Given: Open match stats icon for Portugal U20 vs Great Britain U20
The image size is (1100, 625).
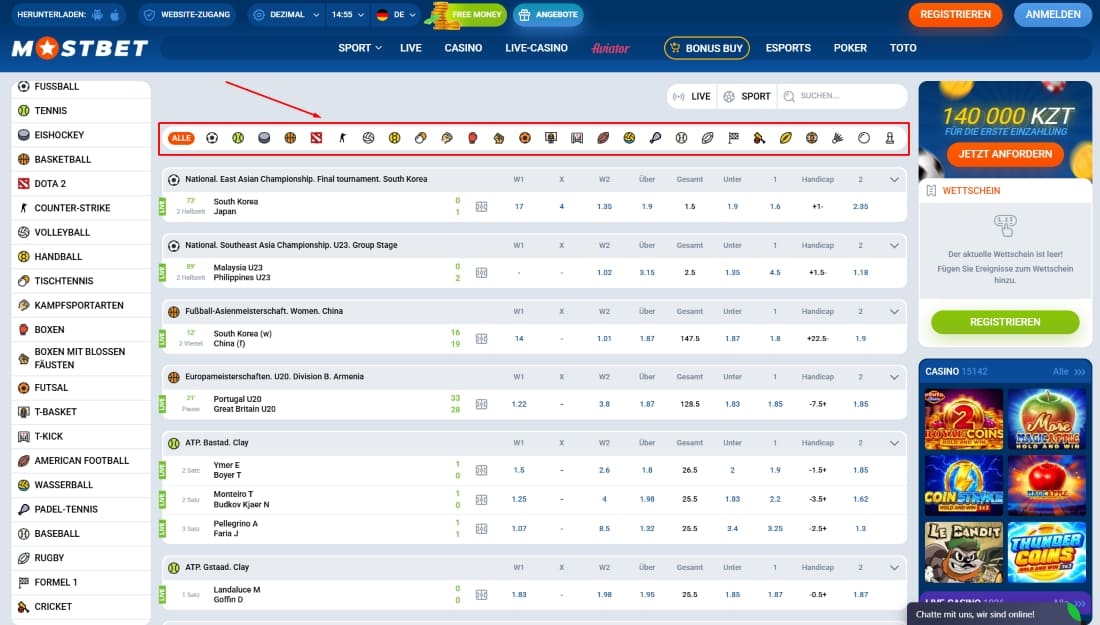Looking at the screenshot, I should 481,404.
